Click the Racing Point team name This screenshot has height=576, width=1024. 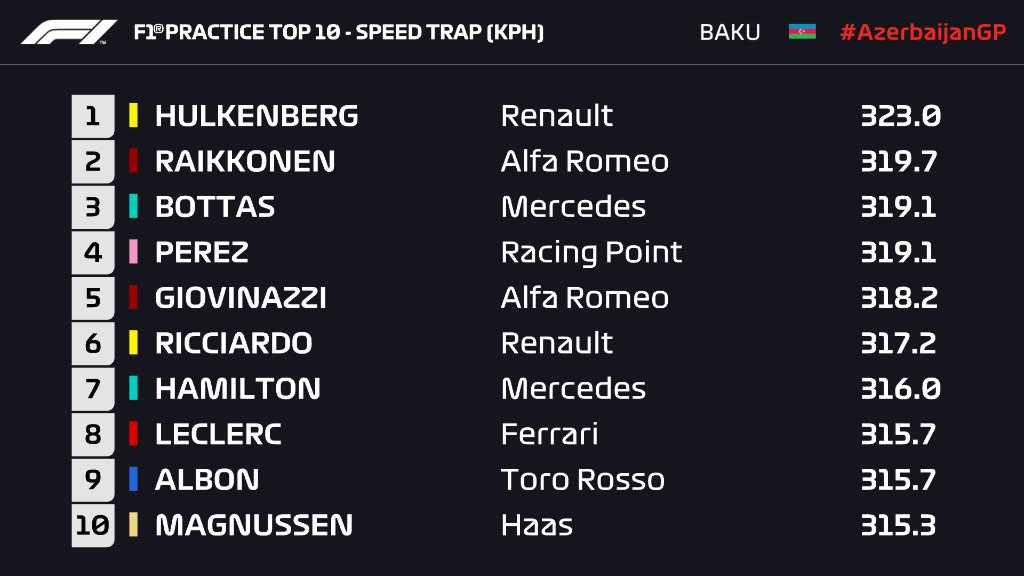[x=592, y=253]
